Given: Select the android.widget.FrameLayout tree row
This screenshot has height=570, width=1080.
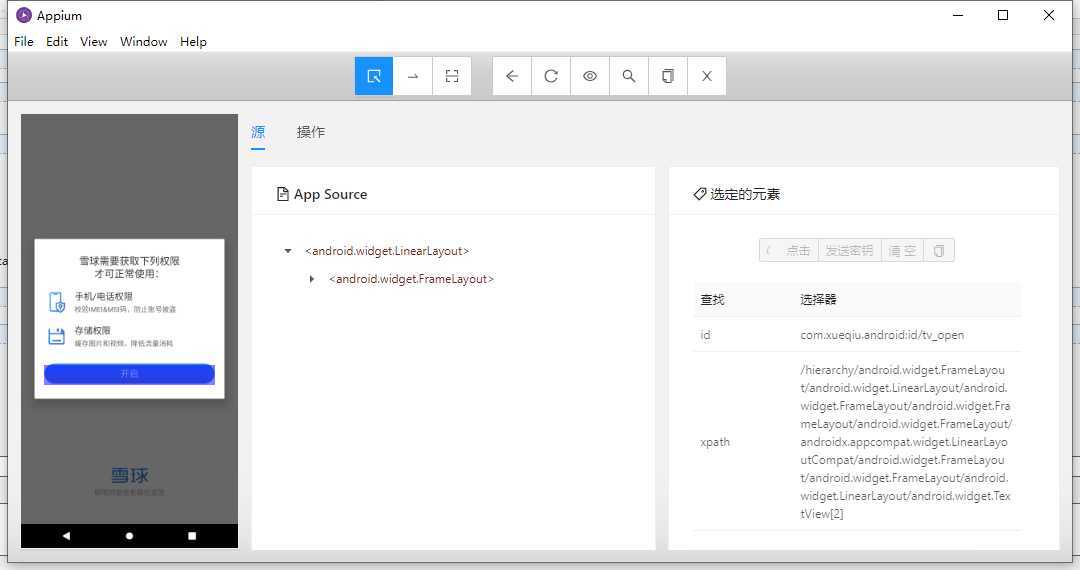Looking at the screenshot, I should [x=411, y=279].
